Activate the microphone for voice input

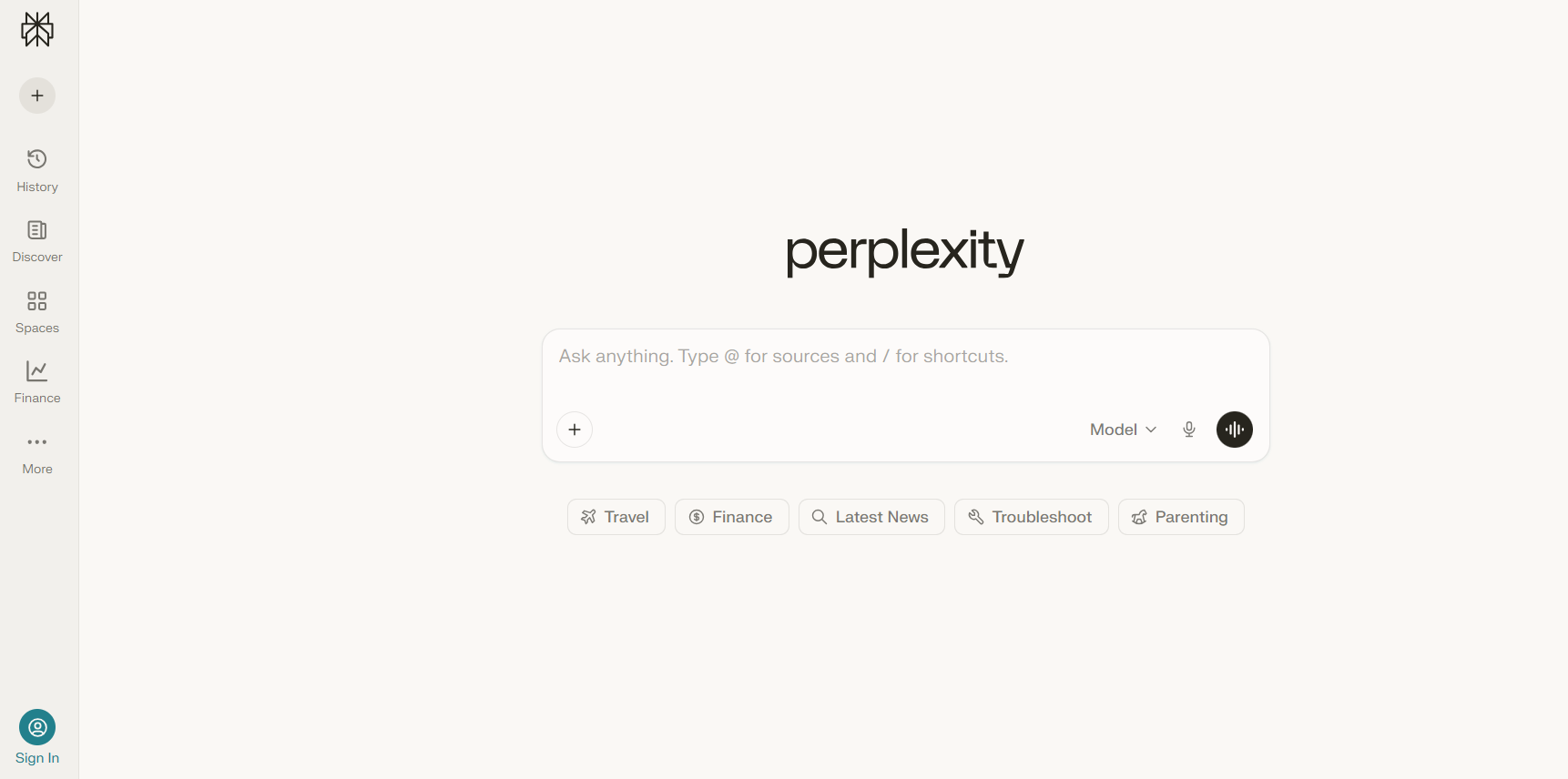click(1188, 429)
